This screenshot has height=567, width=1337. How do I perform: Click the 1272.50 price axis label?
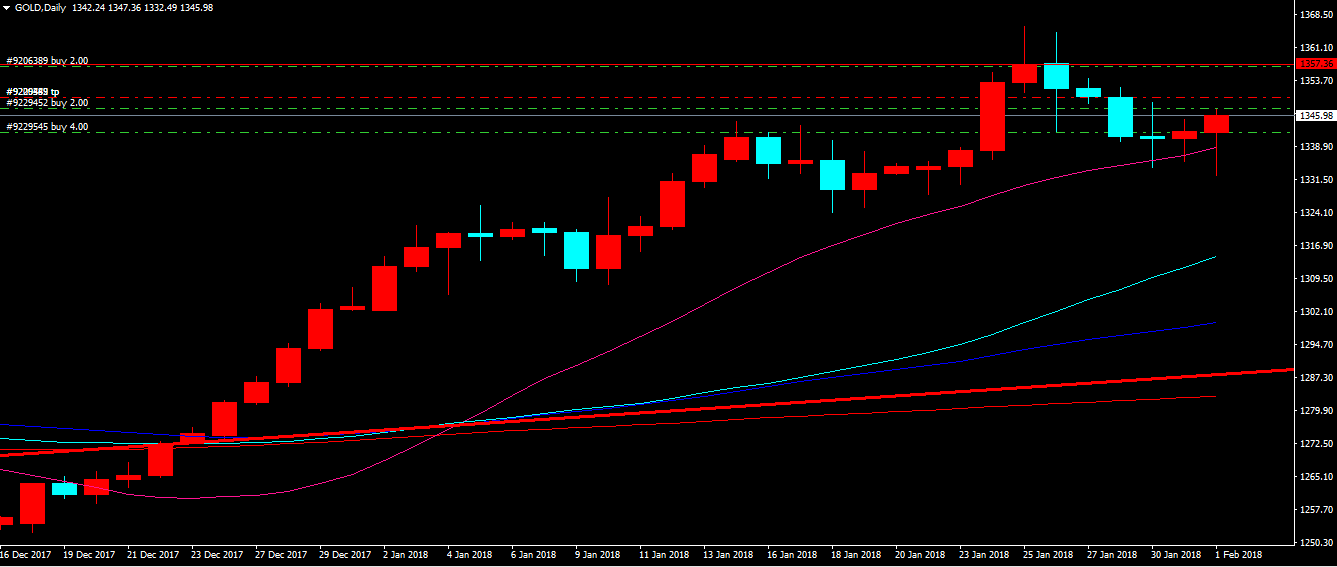coord(1316,444)
